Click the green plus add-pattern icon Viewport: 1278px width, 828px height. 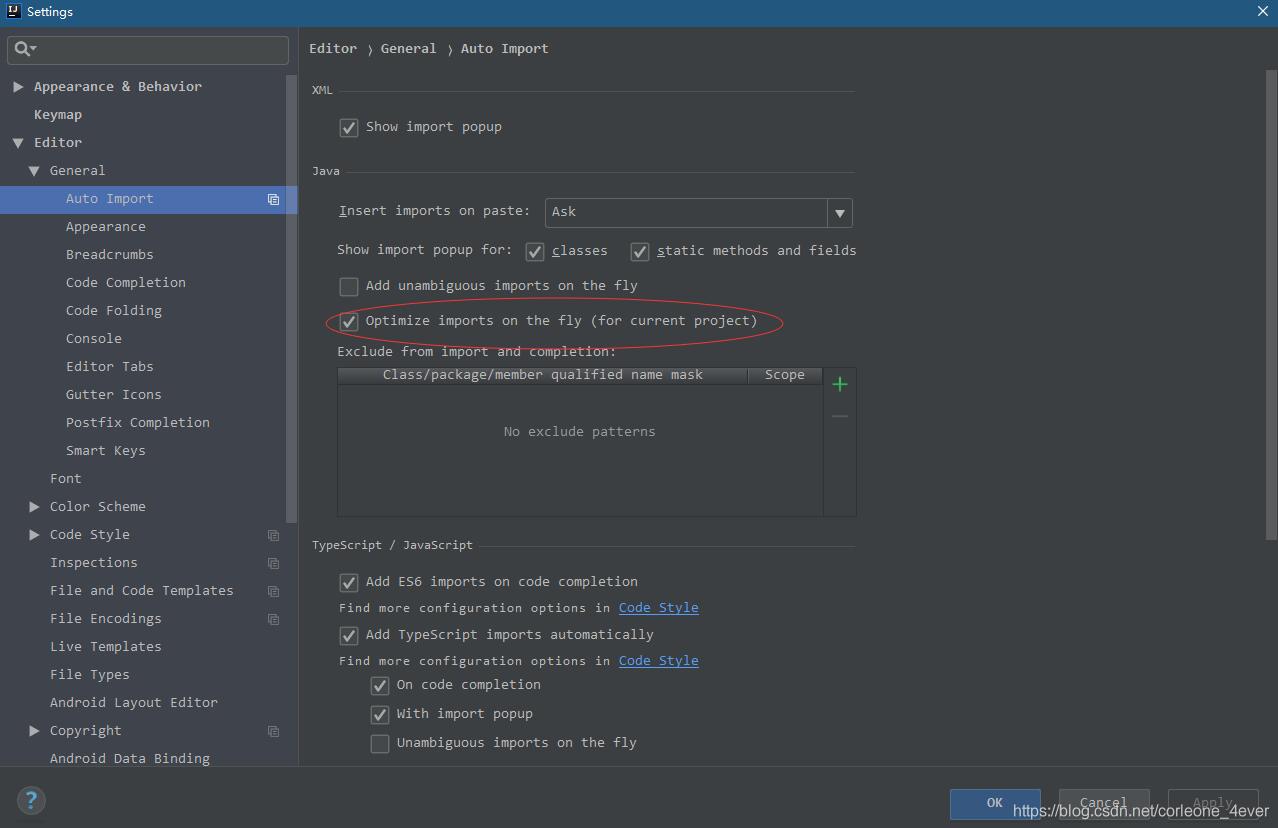[840, 384]
